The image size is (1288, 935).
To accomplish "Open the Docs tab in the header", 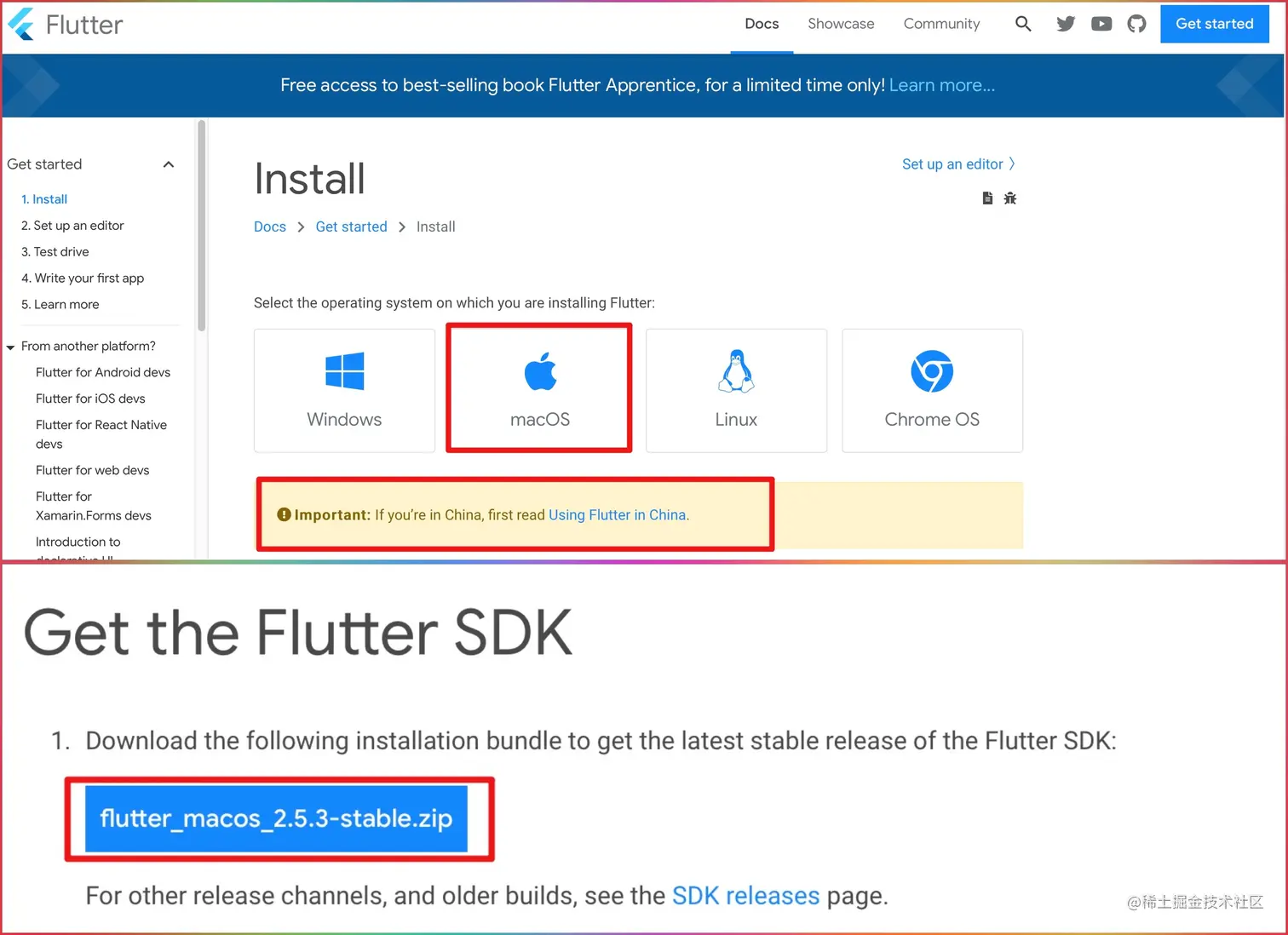I will (762, 24).
